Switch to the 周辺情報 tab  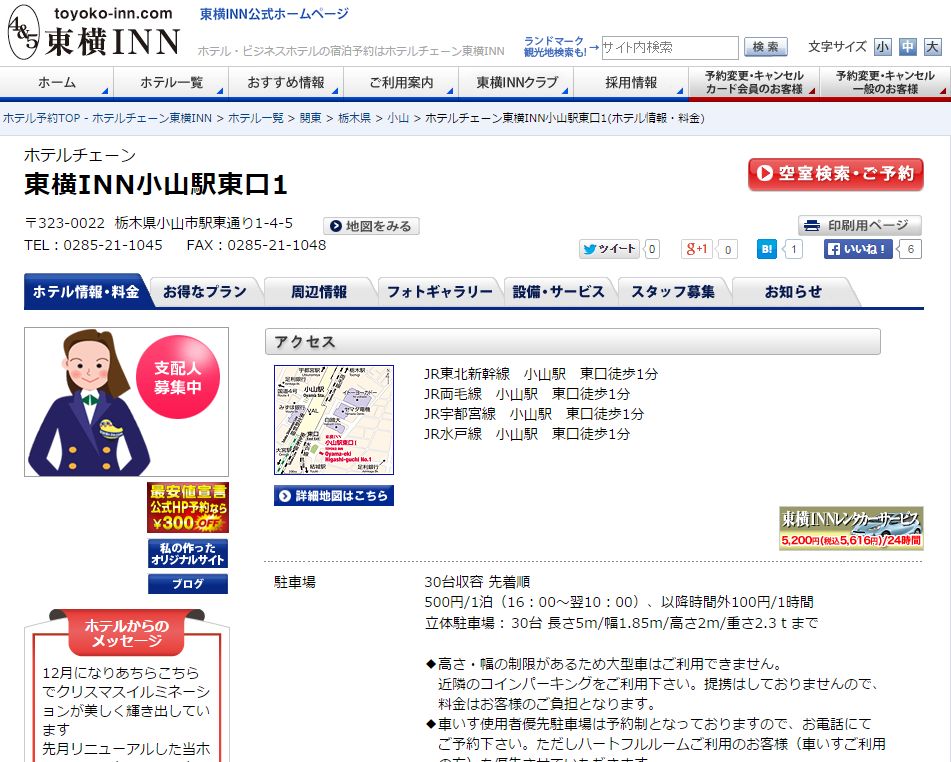[x=319, y=292]
